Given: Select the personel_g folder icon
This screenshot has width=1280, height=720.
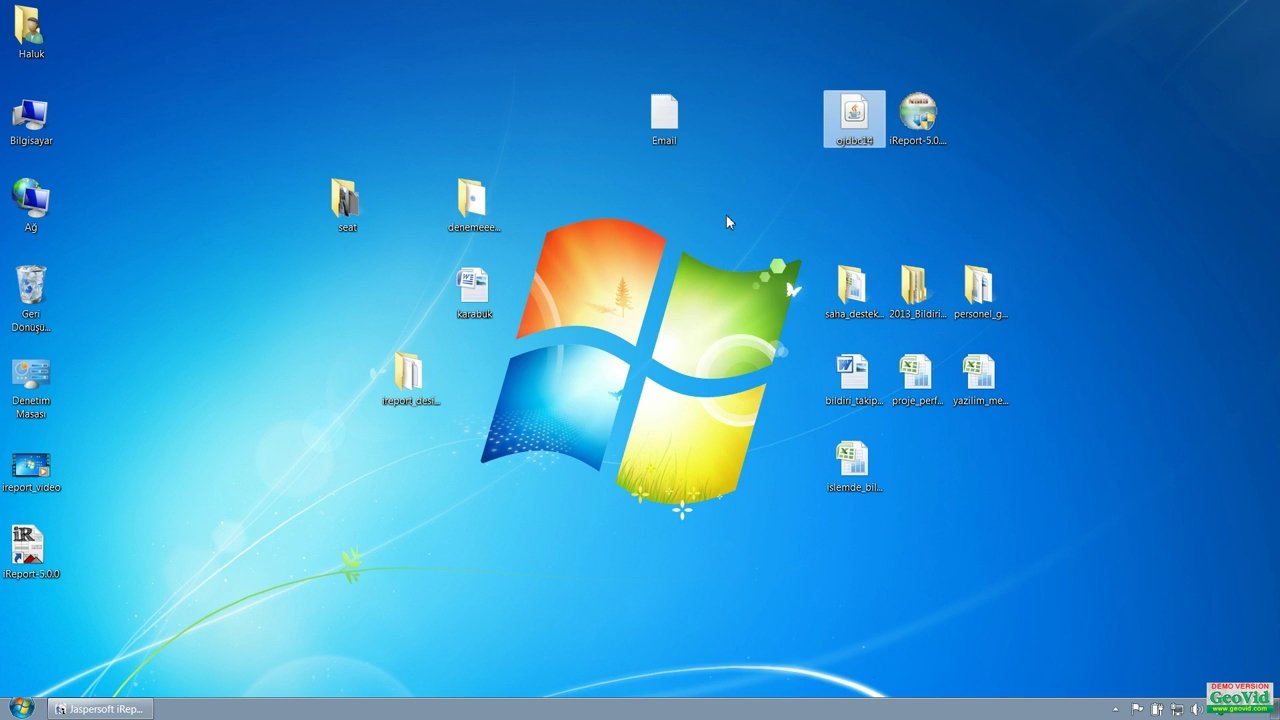Looking at the screenshot, I should (978, 285).
